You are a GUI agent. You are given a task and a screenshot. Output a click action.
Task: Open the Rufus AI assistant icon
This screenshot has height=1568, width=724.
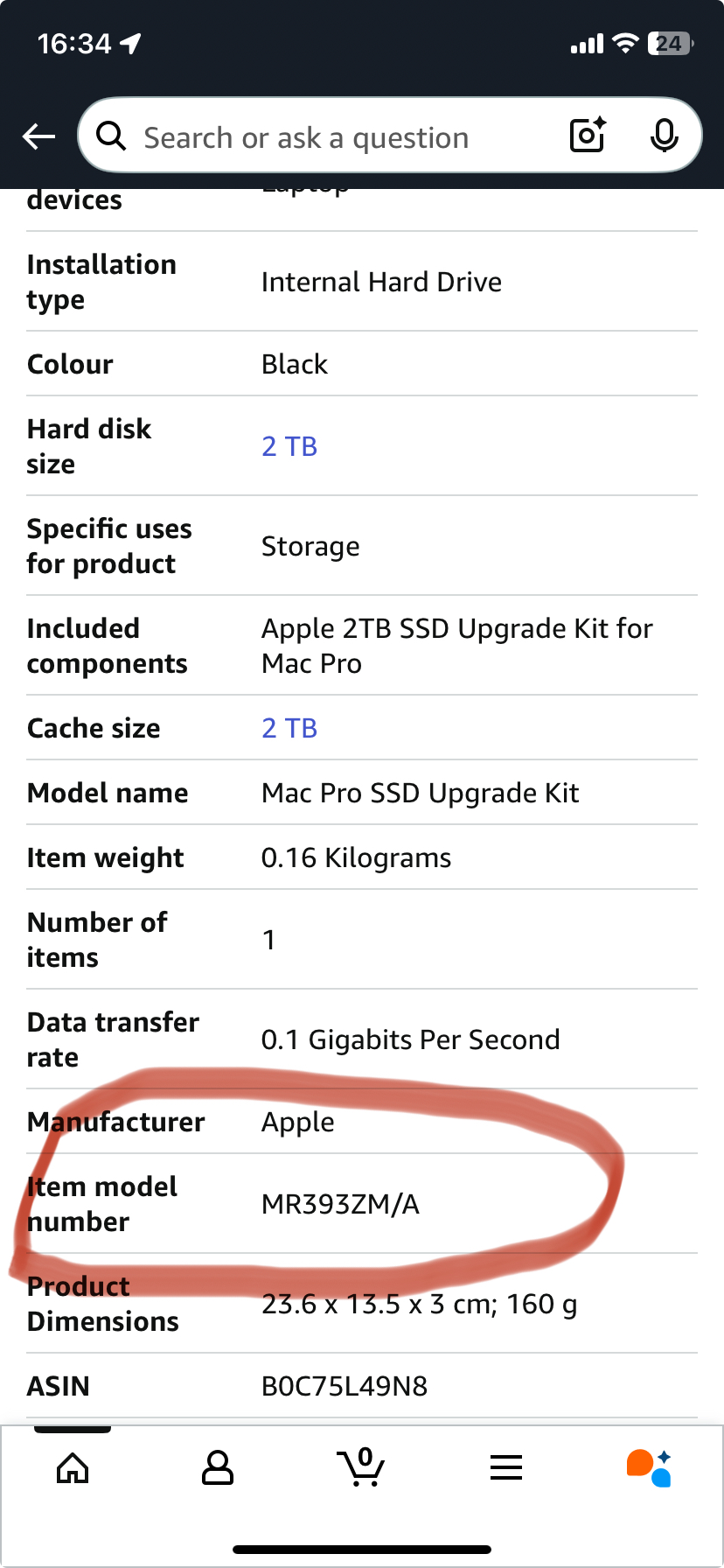[650, 1467]
